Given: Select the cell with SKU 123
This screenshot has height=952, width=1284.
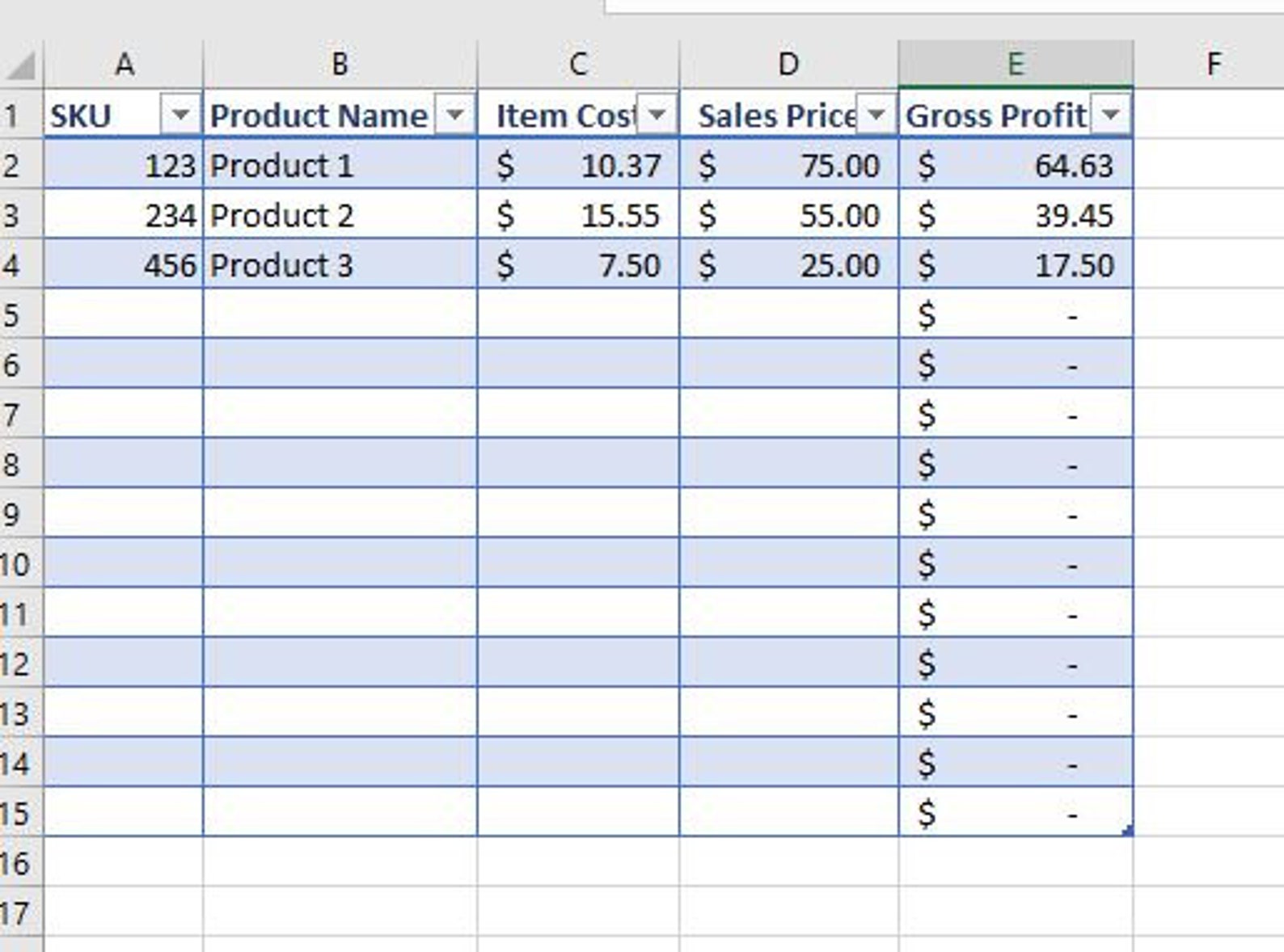Looking at the screenshot, I should coord(123,166).
